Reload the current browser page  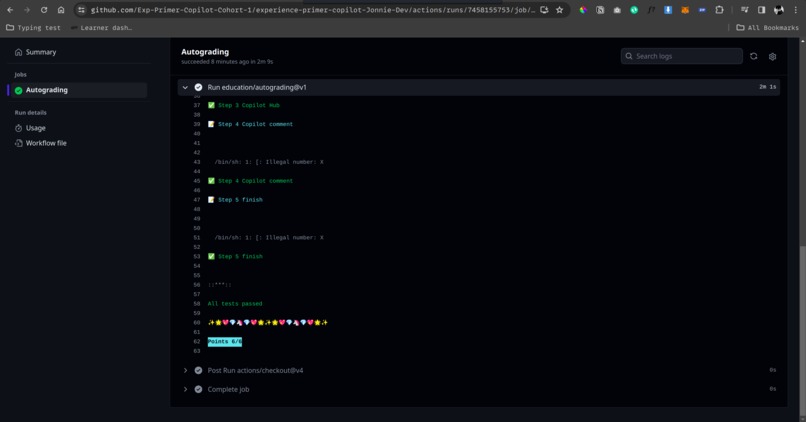tap(44, 10)
